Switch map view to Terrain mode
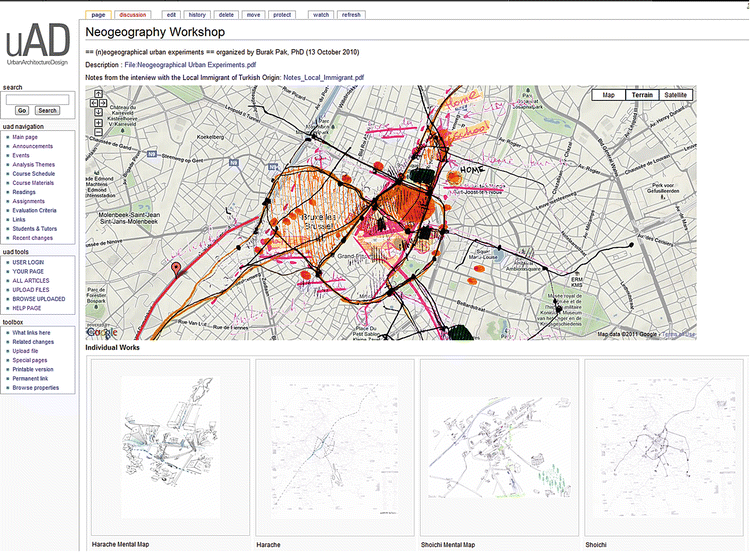This screenshot has height=552, width=750. [642, 95]
